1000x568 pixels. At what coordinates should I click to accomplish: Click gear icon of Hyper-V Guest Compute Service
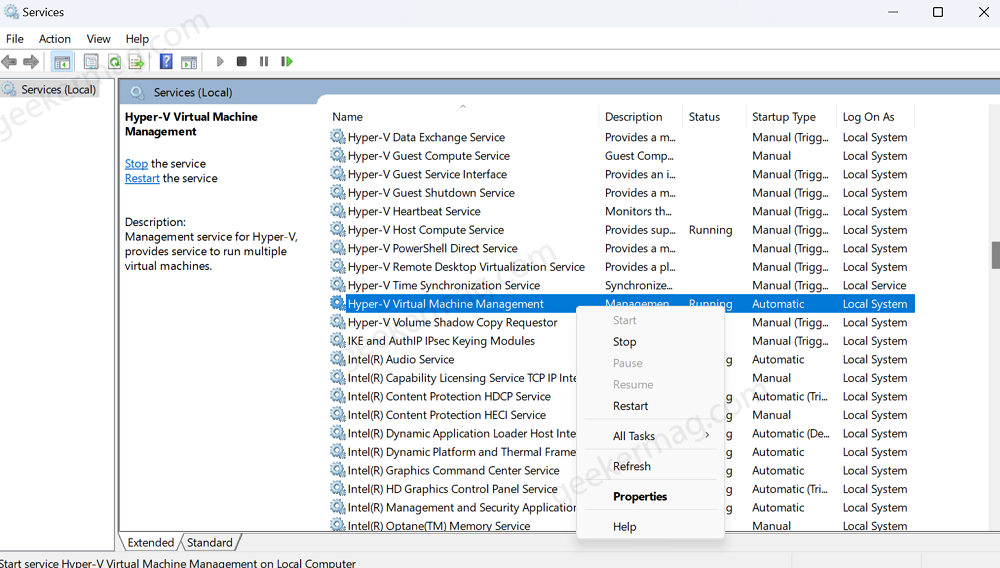pyautogui.click(x=337, y=155)
